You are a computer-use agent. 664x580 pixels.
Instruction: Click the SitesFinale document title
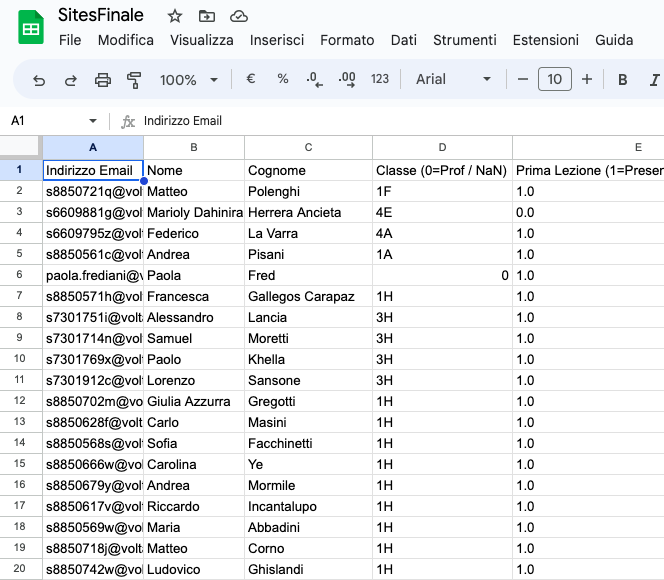point(101,15)
